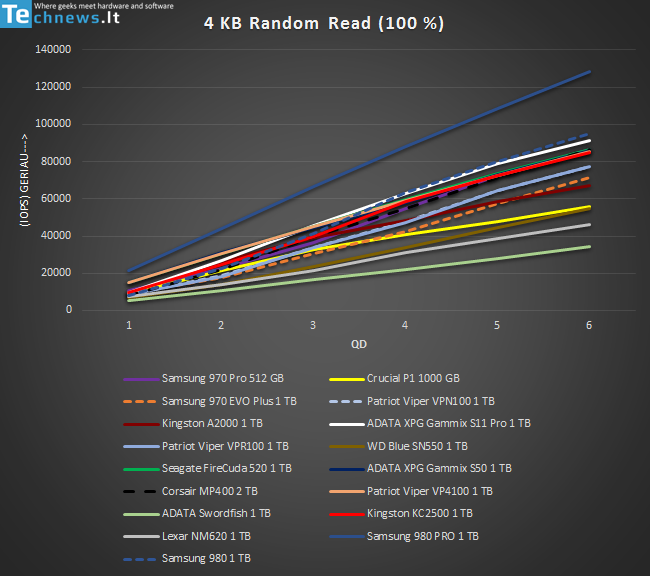Click the dashed orange 970 EVO Plus legend swatch
The image size is (650, 576).
[x=141, y=402]
